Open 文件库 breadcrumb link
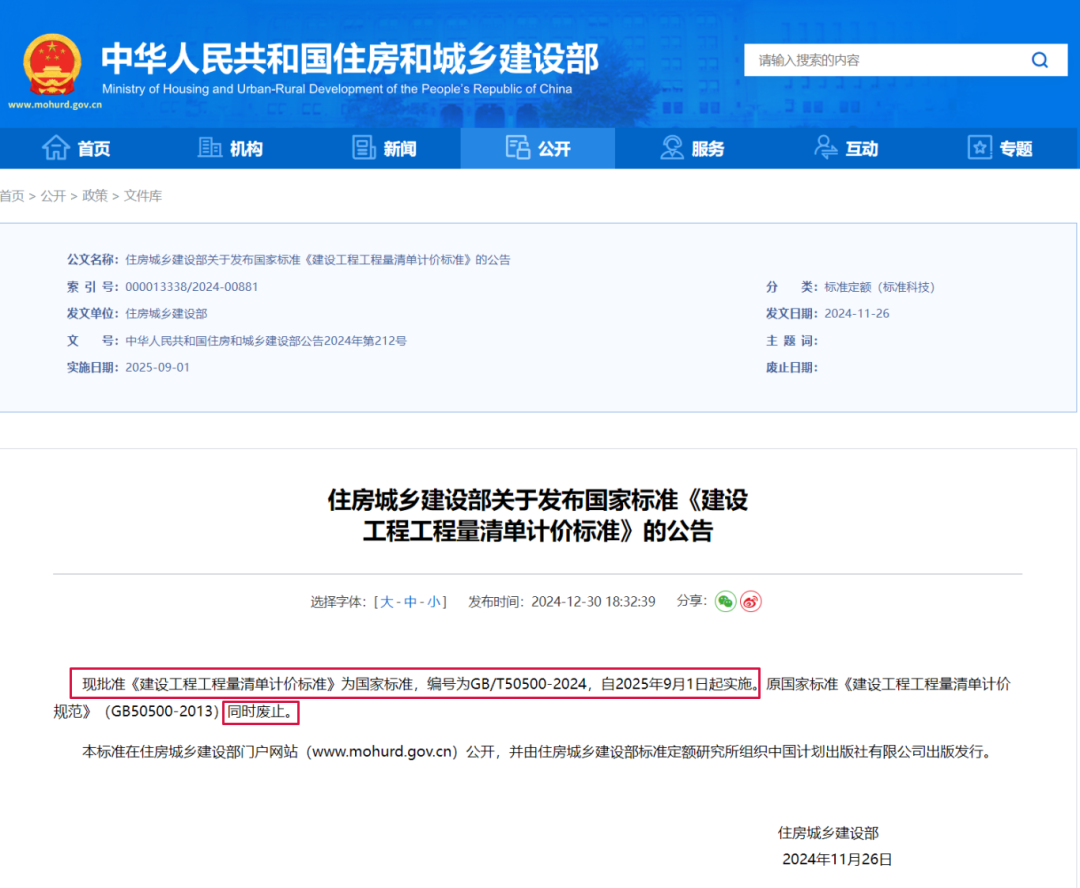 pos(142,196)
